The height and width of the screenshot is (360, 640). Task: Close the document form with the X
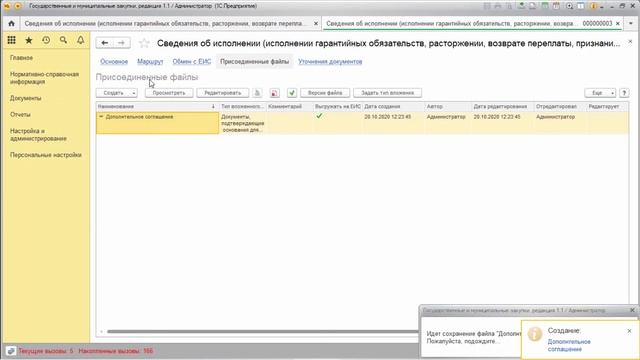[x=630, y=42]
